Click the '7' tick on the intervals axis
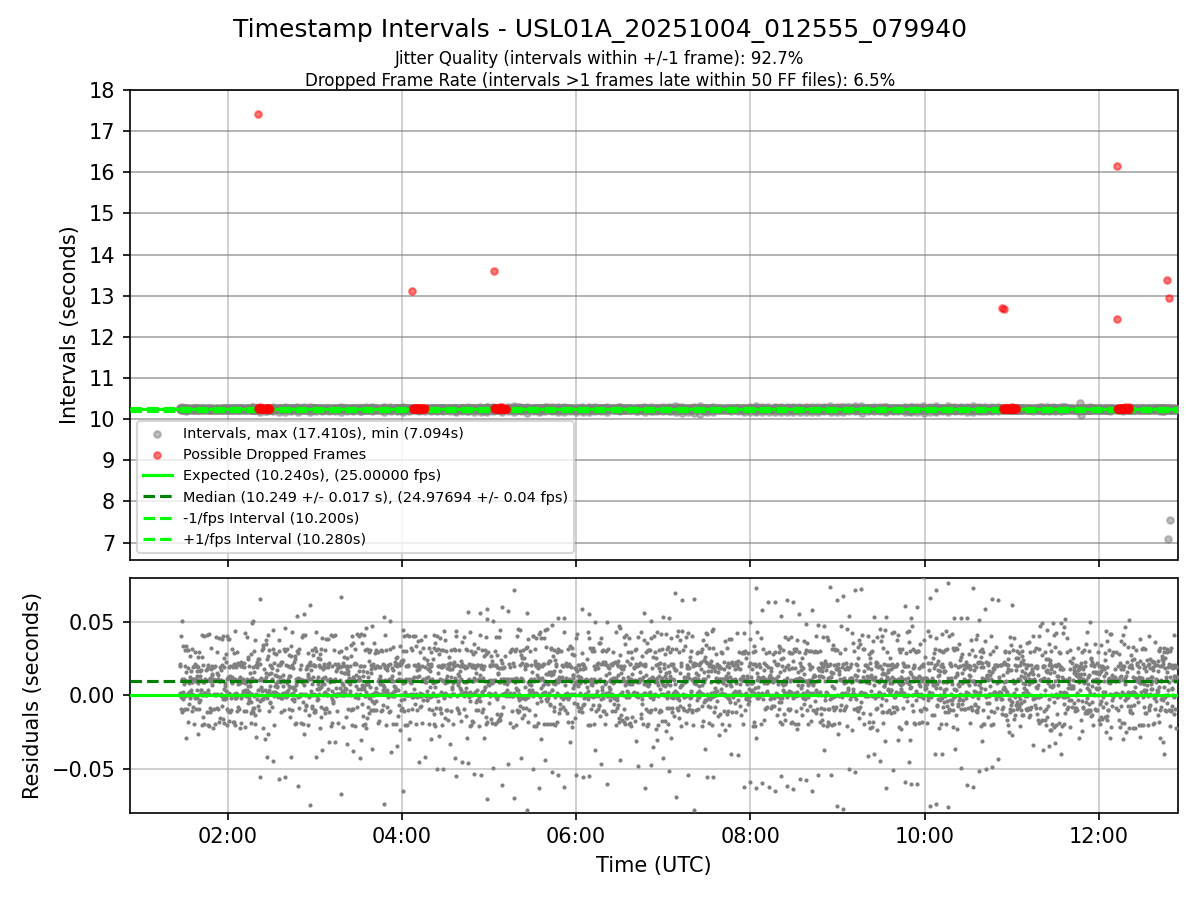The height and width of the screenshot is (900, 1200). pyautogui.click(x=110, y=543)
